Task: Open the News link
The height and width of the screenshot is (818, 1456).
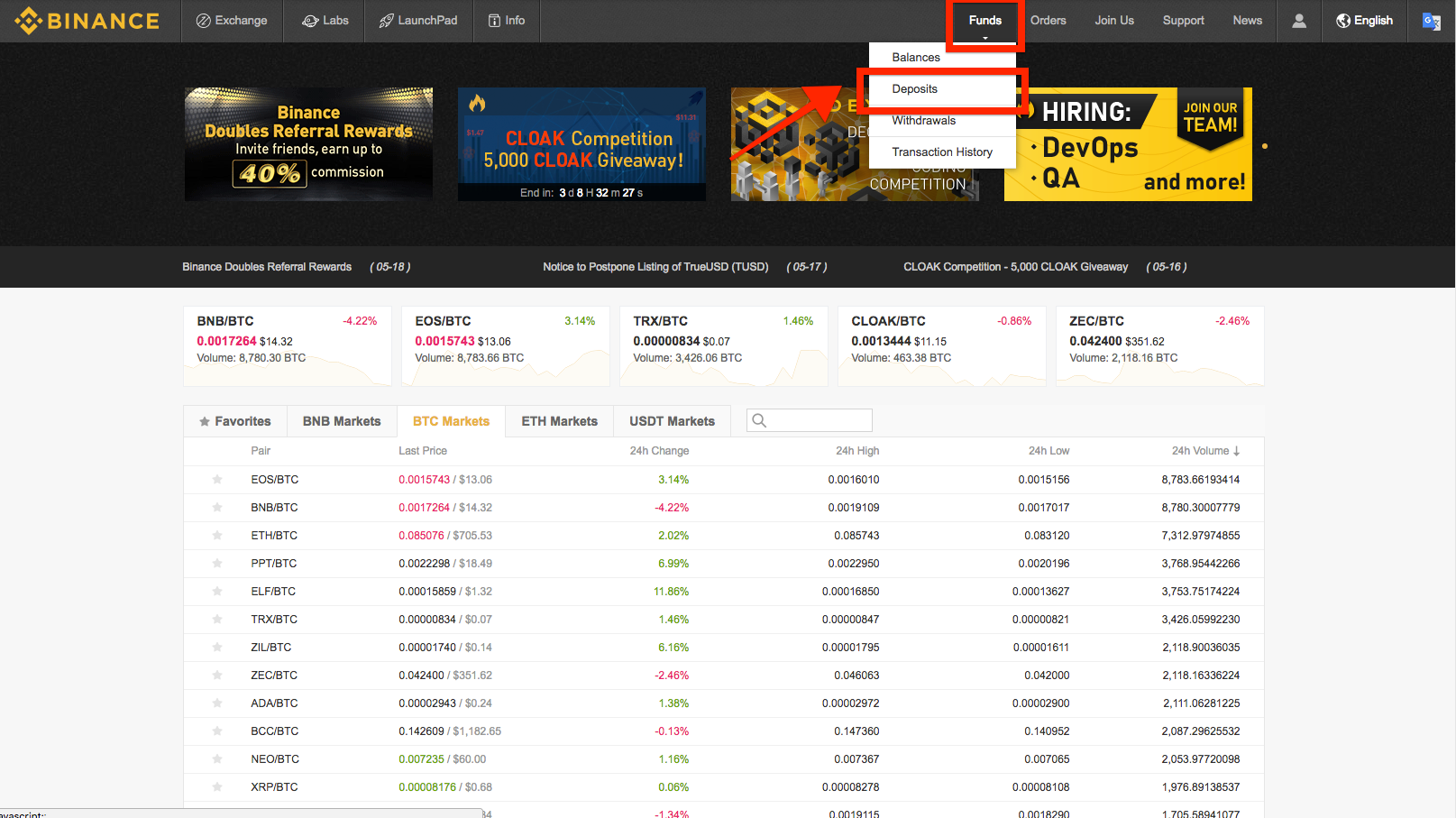Action: point(1248,21)
